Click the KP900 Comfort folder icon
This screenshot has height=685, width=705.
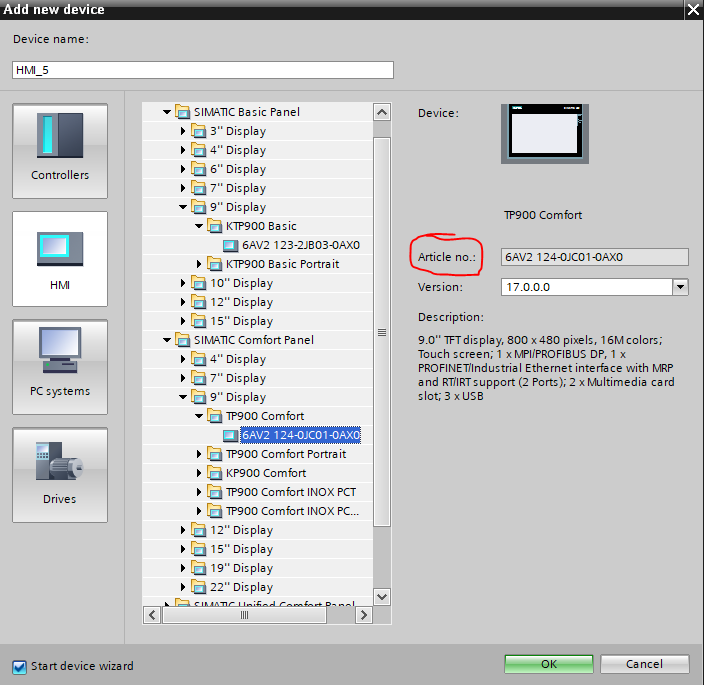coord(214,473)
